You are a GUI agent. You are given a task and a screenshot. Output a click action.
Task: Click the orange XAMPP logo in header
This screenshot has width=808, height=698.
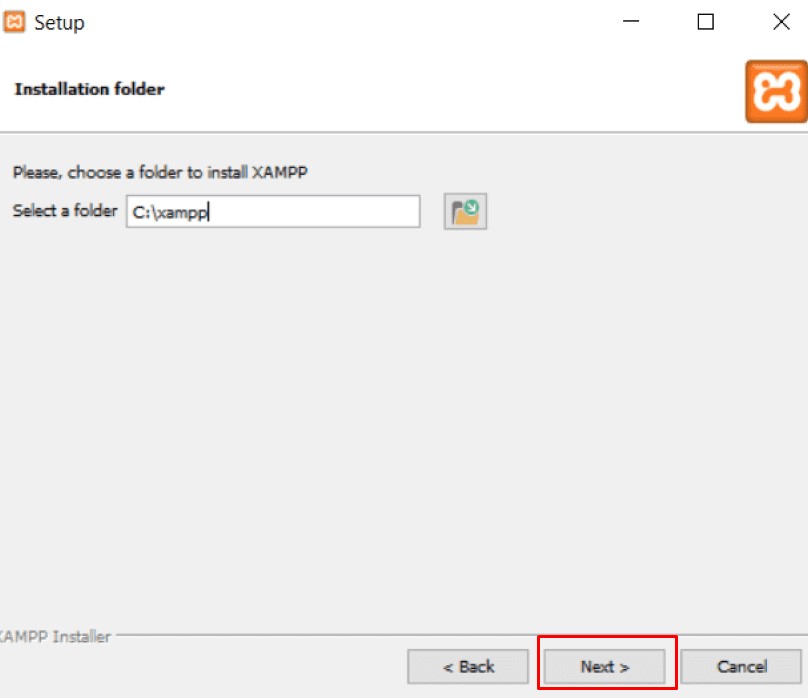[x=775, y=92]
